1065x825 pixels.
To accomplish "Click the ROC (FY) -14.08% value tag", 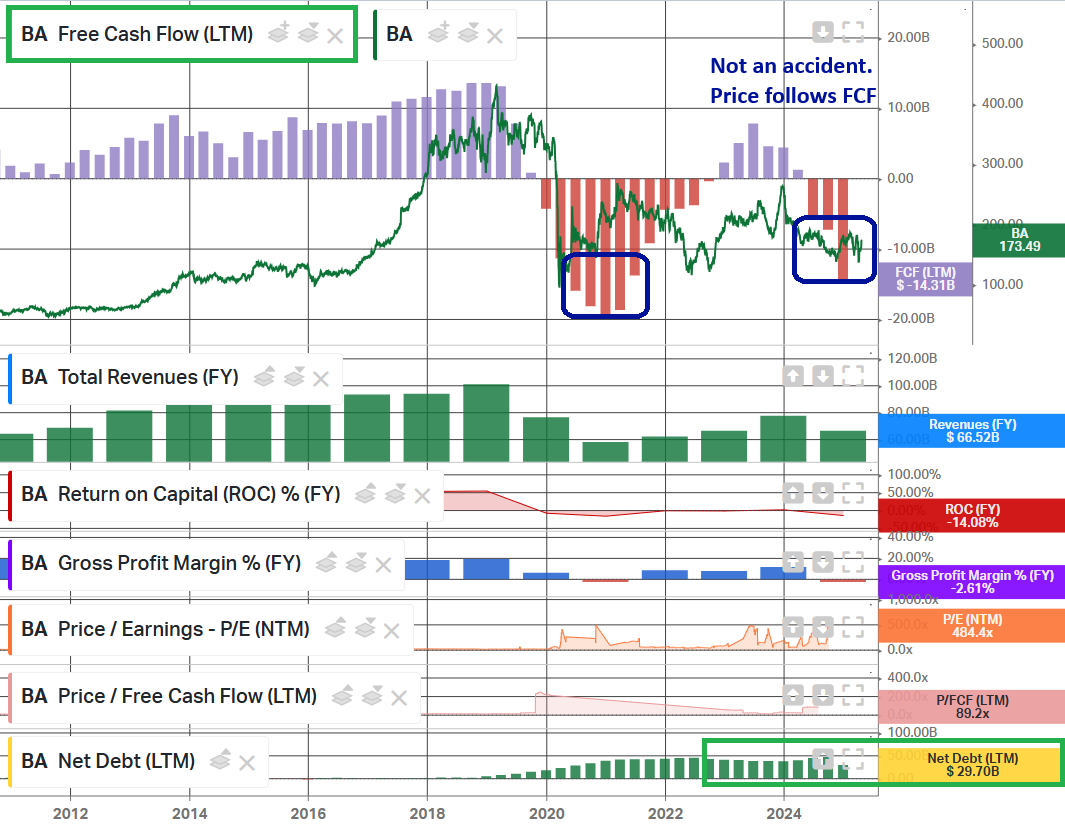I will pos(972,516).
